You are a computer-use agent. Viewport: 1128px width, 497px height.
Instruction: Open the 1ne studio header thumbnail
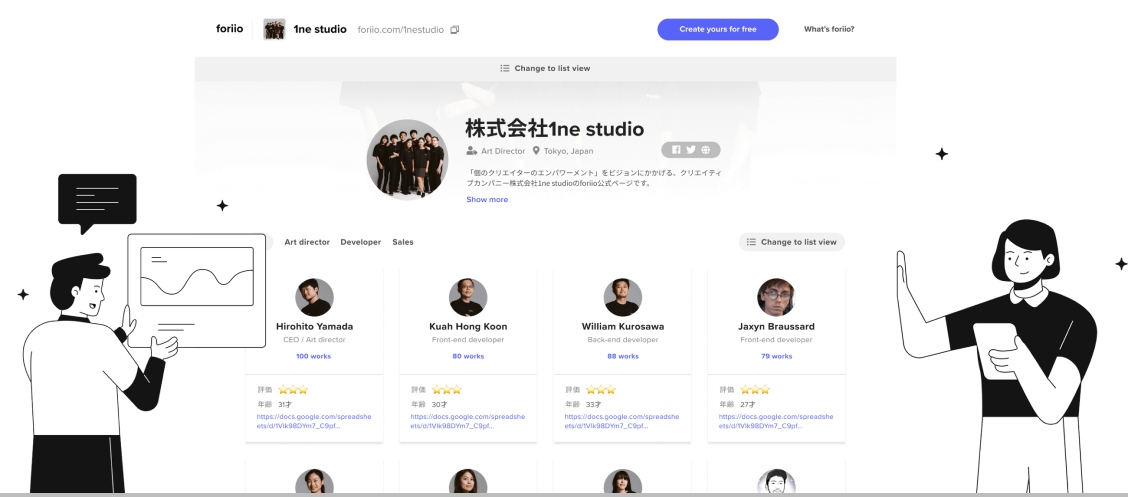click(x=274, y=29)
